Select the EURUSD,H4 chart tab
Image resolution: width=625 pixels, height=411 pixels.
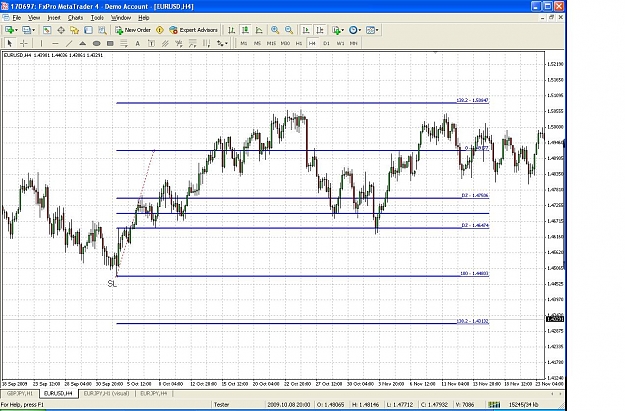coord(58,393)
